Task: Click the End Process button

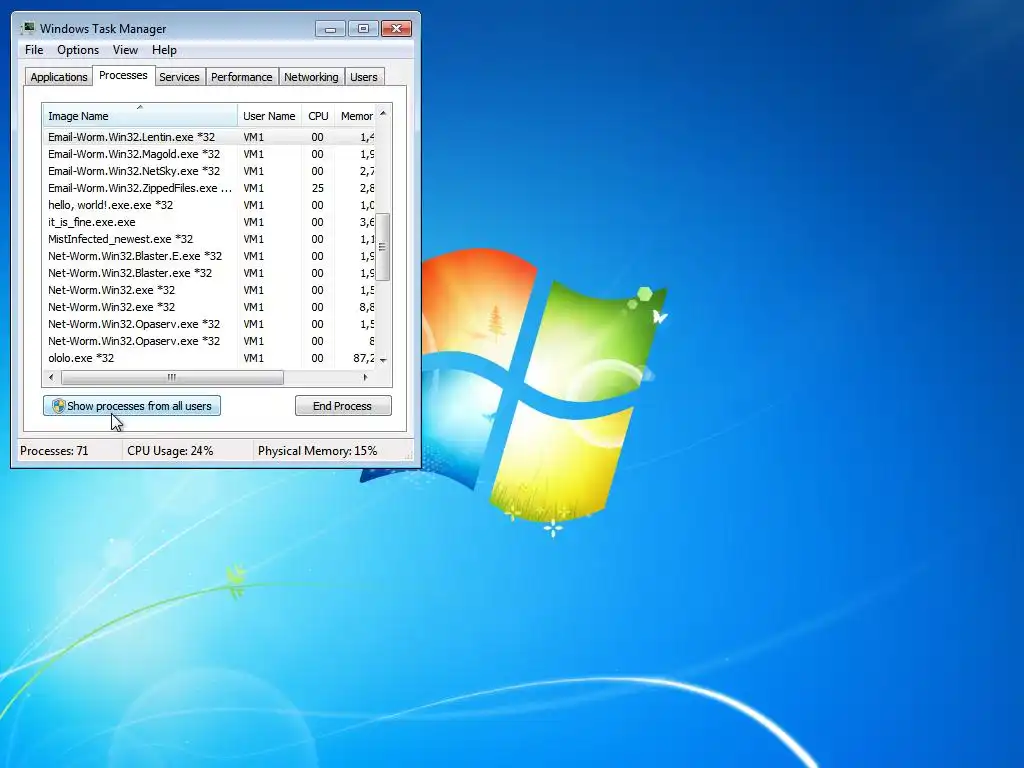Action: [343, 406]
